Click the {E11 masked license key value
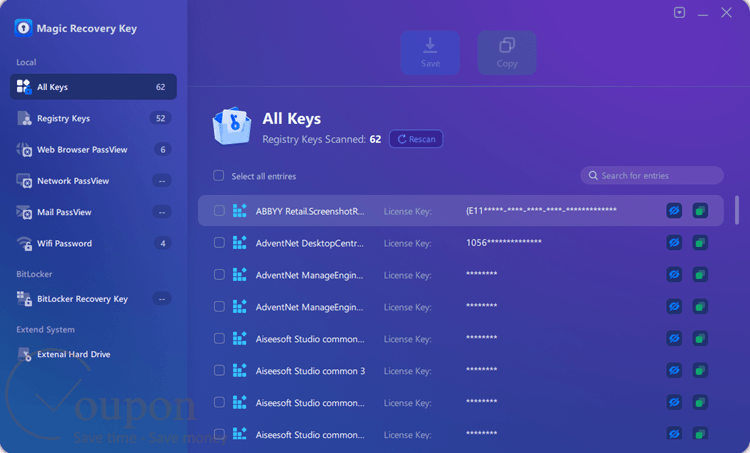 (x=541, y=210)
